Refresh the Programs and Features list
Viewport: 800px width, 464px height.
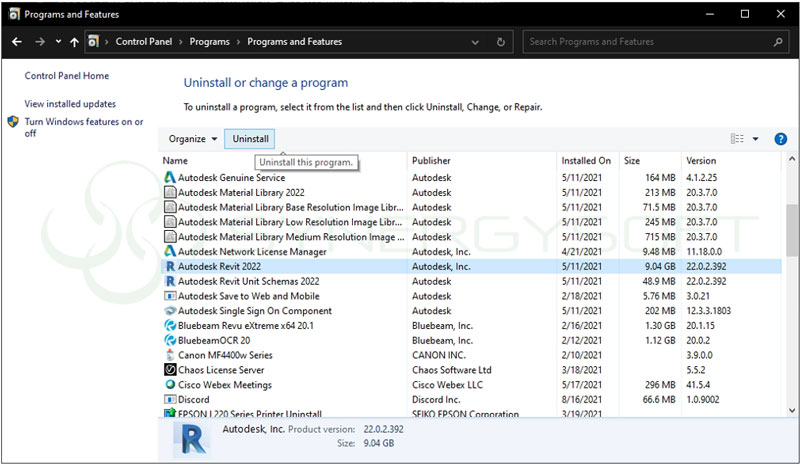pos(501,42)
